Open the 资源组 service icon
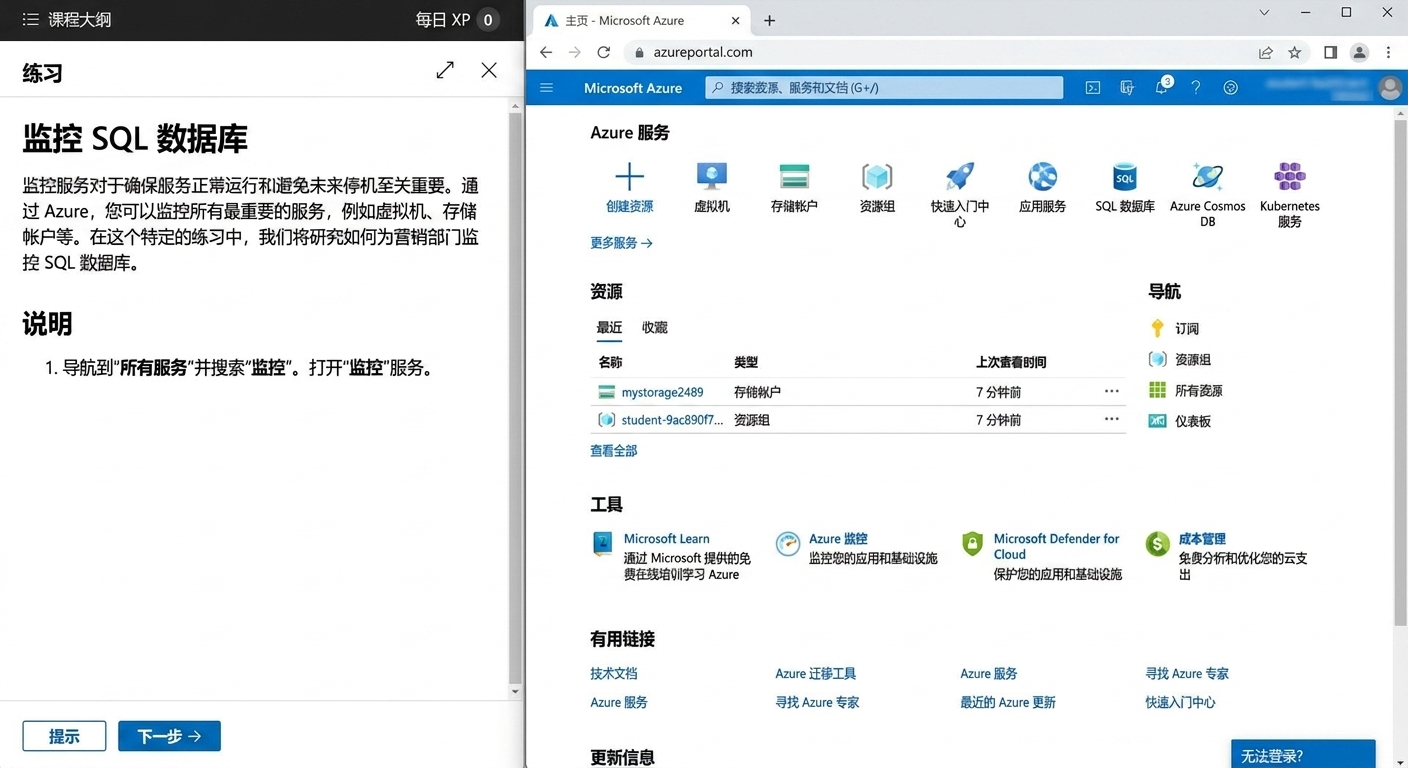The width and height of the screenshot is (1408, 768). click(x=877, y=177)
